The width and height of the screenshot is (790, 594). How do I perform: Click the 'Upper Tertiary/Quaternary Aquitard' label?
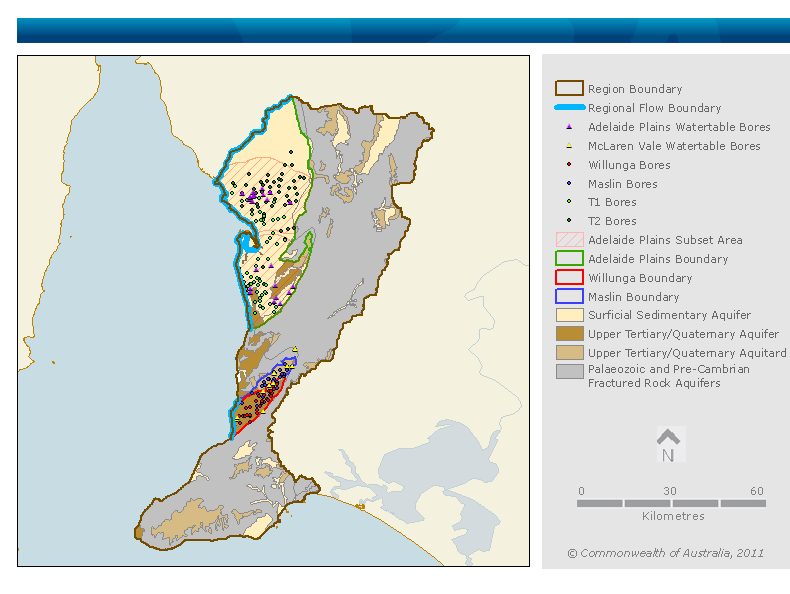(687, 353)
